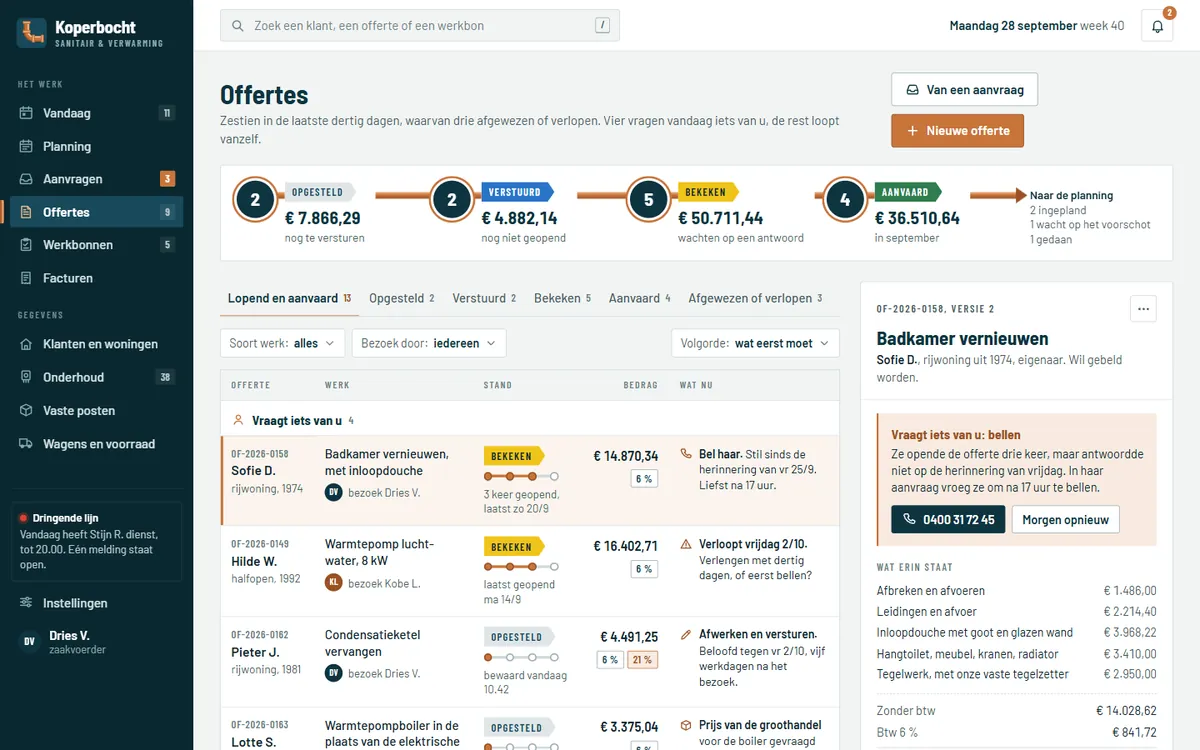Open the Volgorde sort dropdown
This screenshot has width=1200, height=750.
755,343
